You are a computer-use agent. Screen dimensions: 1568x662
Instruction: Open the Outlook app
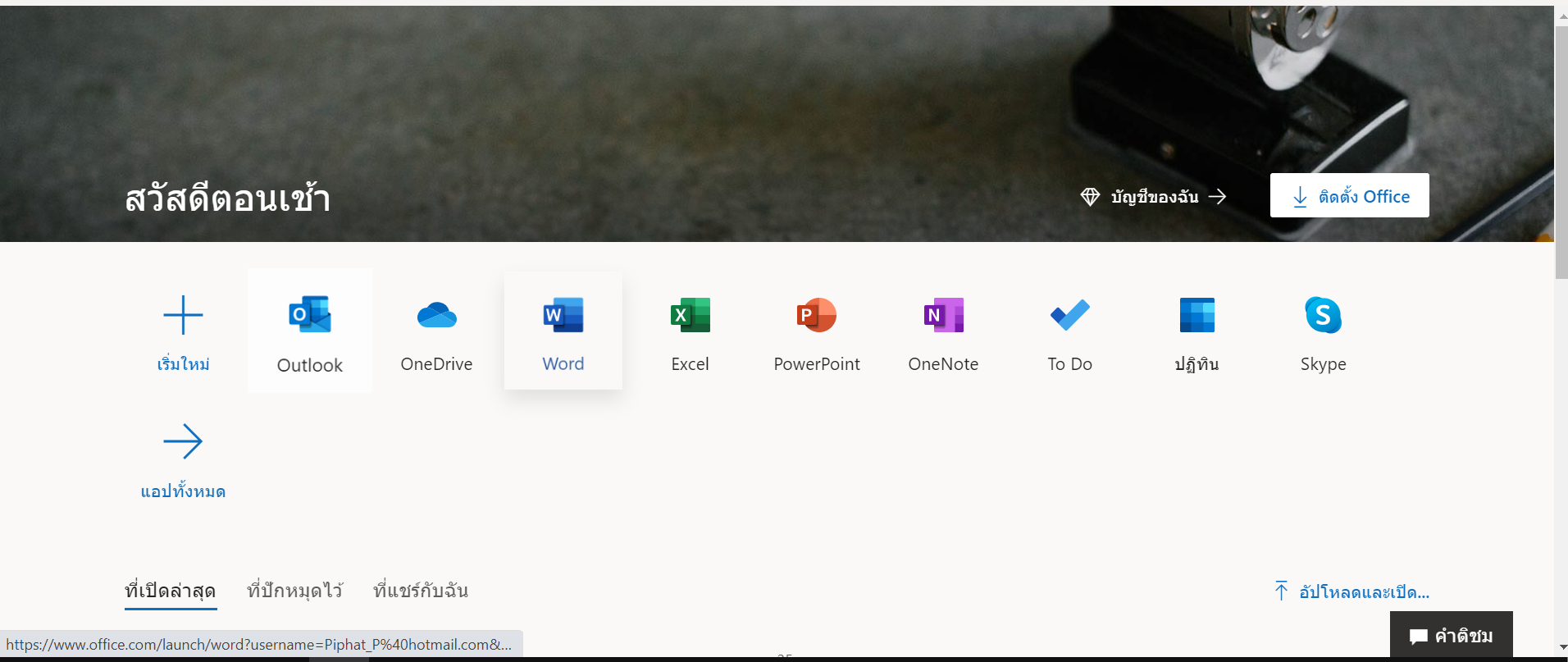pyautogui.click(x=310, y=331)
